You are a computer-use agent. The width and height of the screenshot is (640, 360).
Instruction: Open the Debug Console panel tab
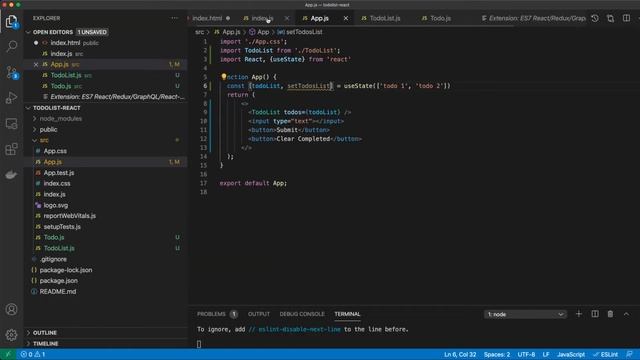point(302,314)
